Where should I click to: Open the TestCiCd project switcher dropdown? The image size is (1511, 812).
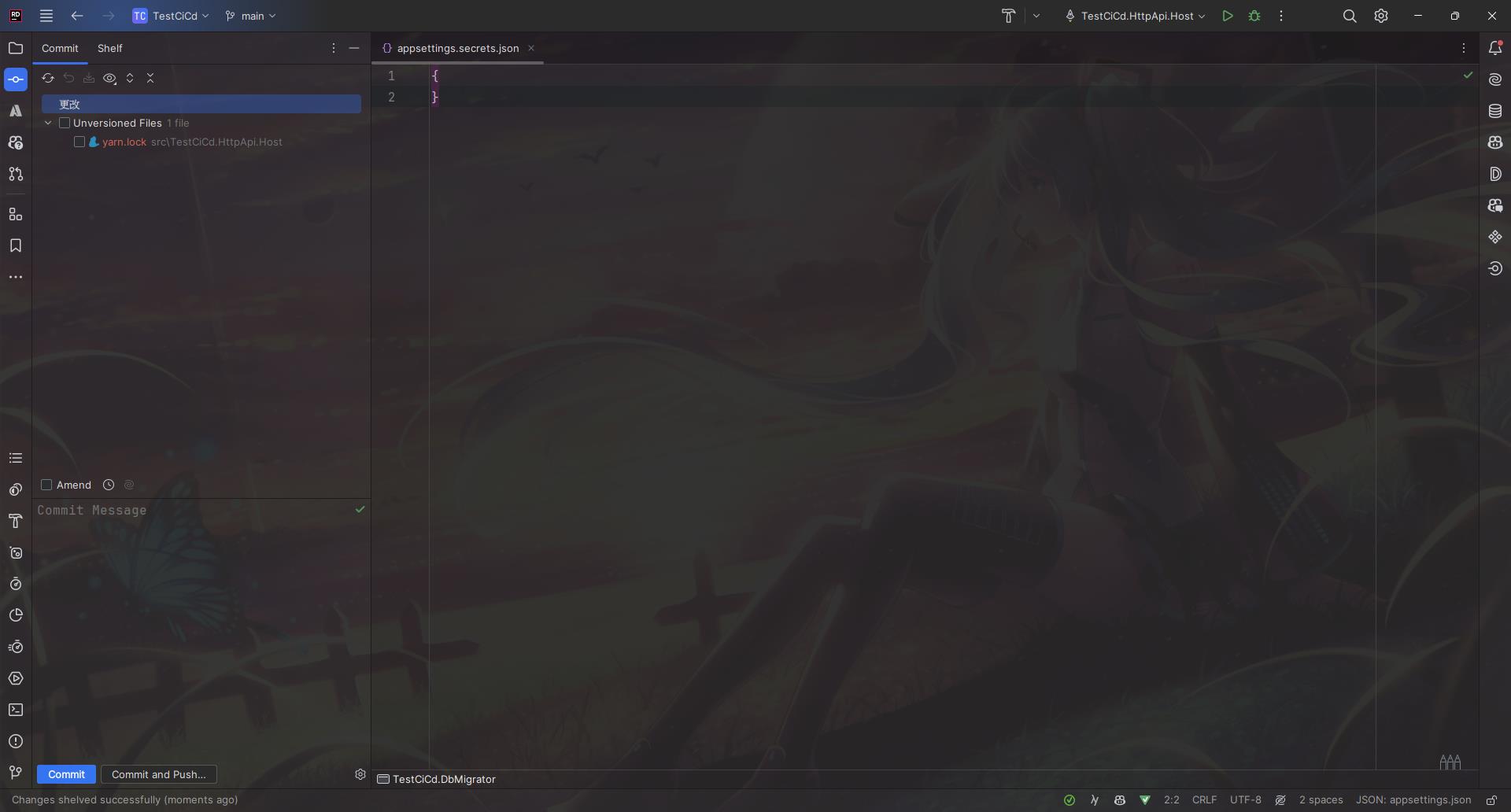[170, 16]
